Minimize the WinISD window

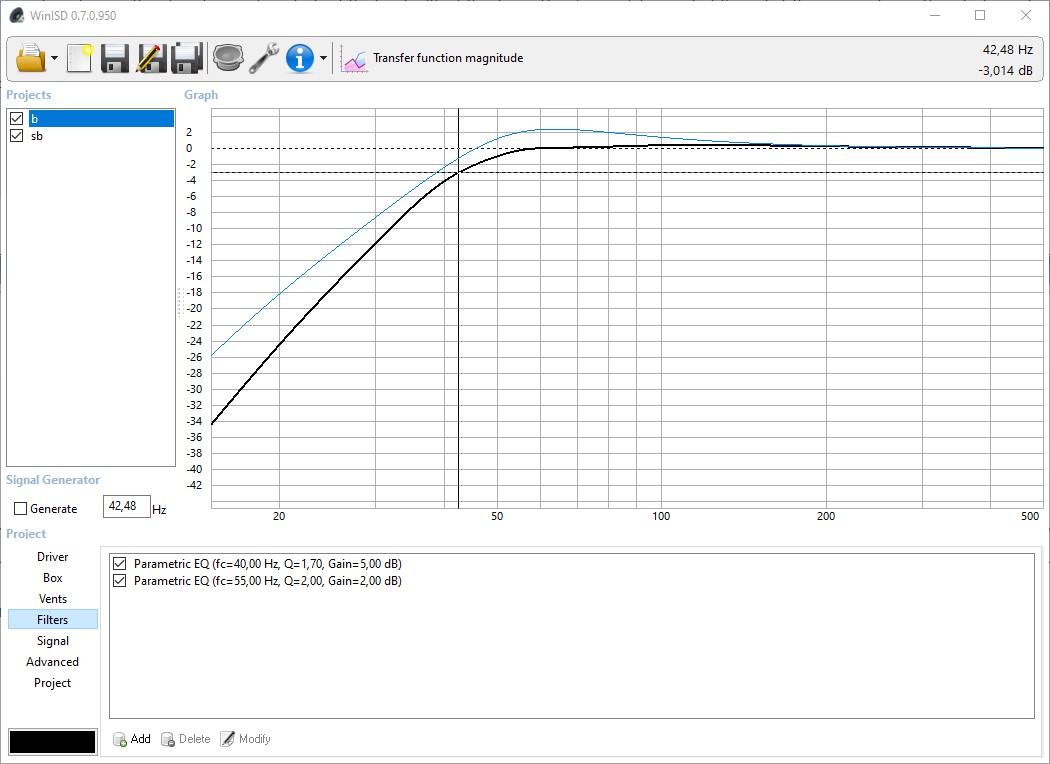pos(935,15)
